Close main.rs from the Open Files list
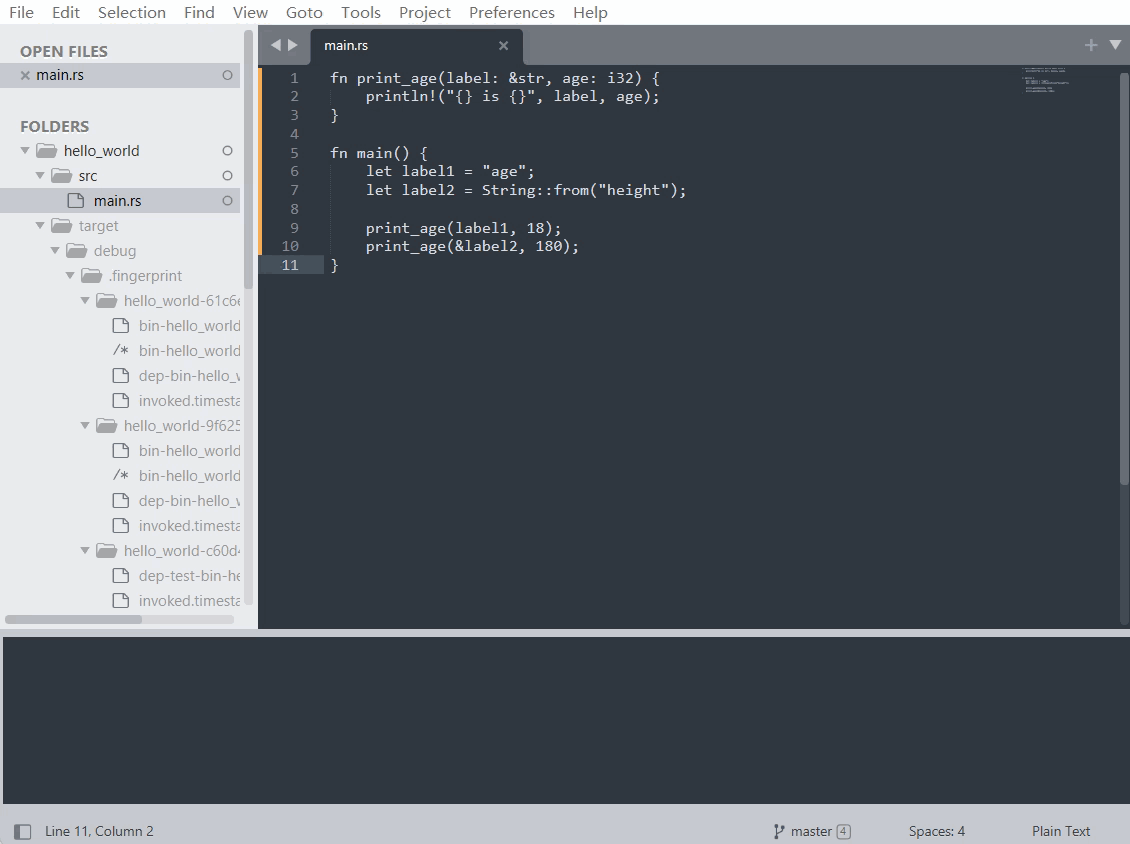 [x=24, y=74]
